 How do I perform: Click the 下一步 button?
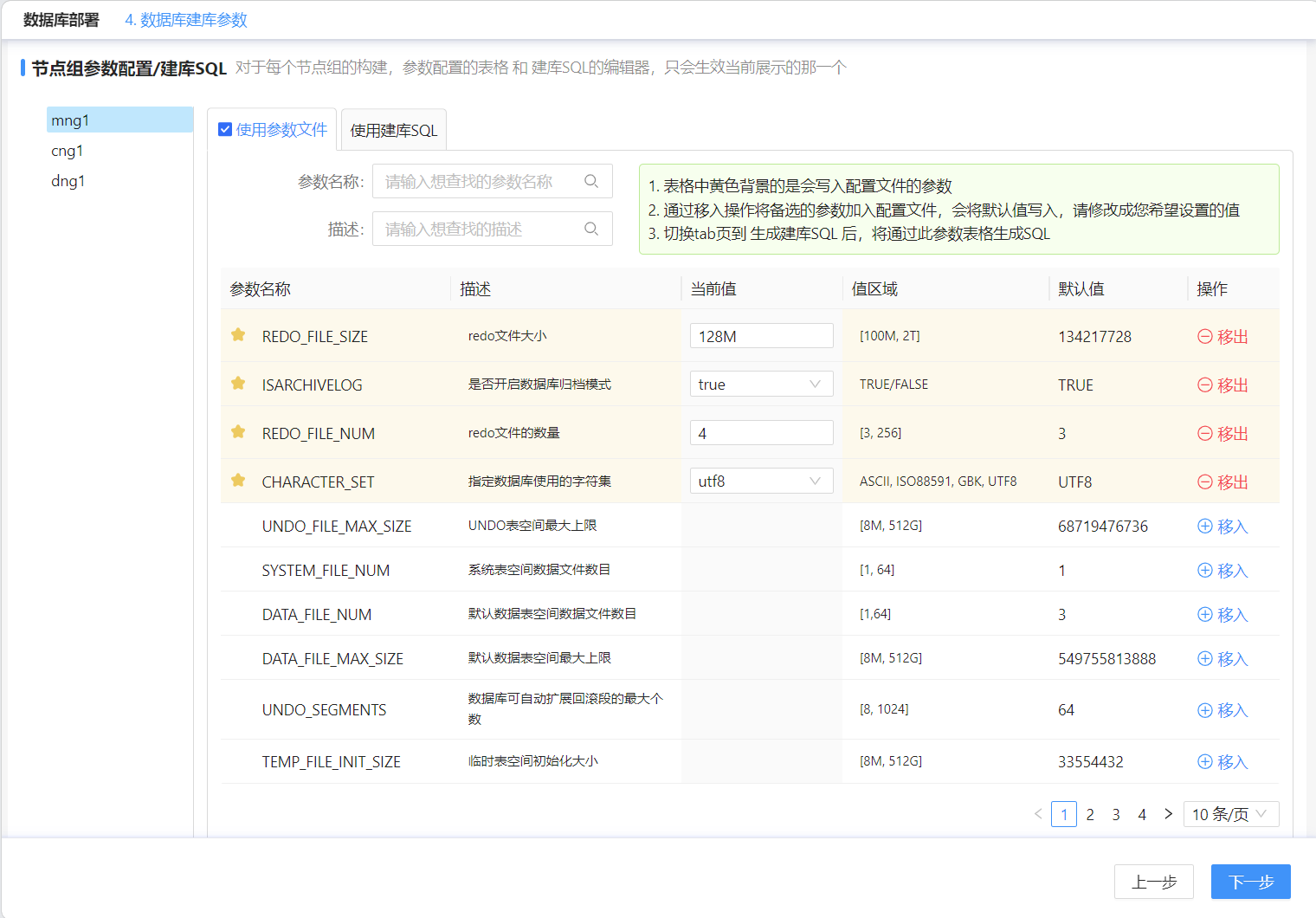coord(1250,882)
